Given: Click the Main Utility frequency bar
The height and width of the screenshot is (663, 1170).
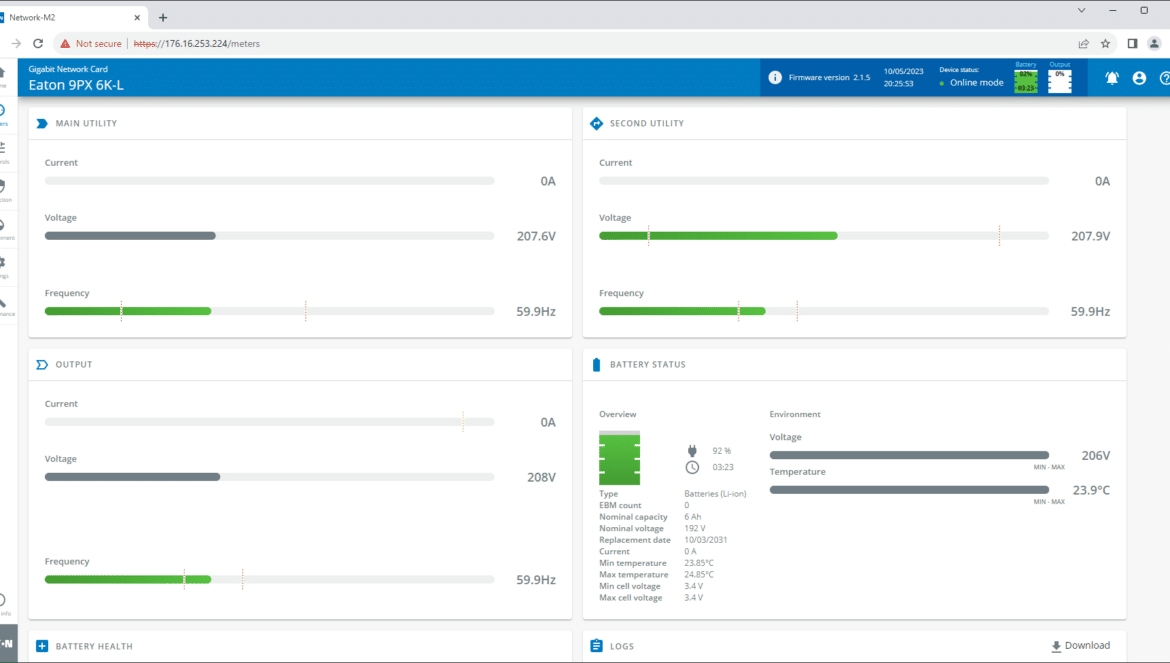Looking at the screenshot, I should [x=269, y=311].
